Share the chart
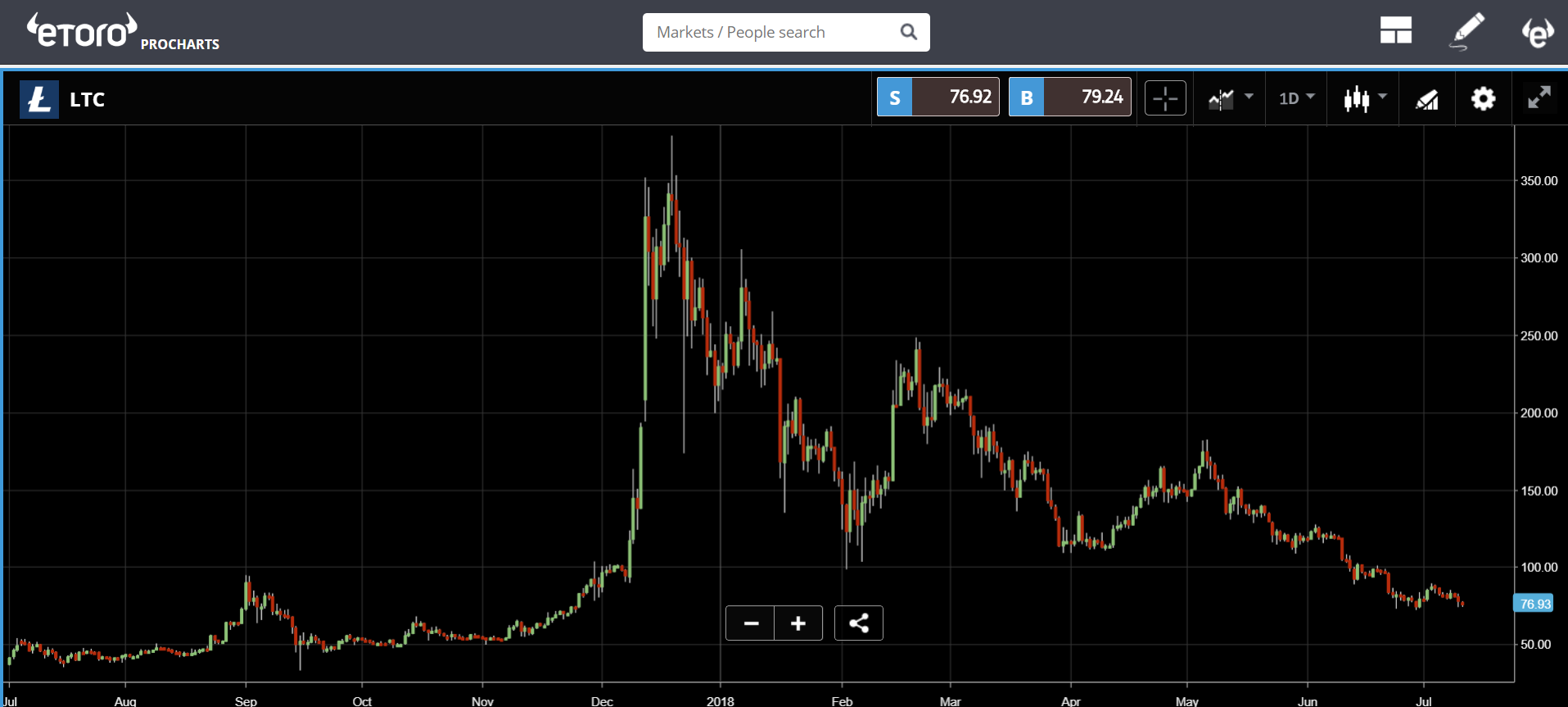Viewport: 1568px width, 707px height. [858, 623]
